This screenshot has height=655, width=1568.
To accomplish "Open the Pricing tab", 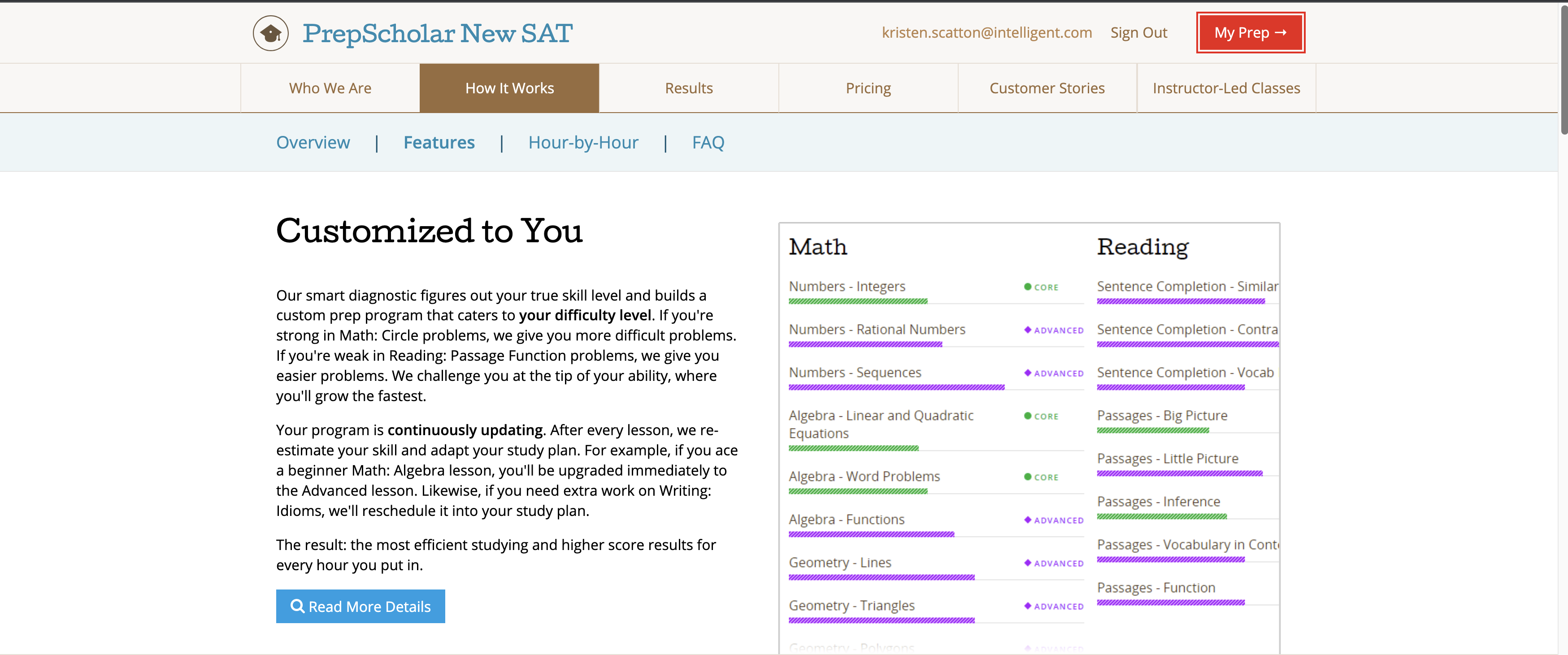I will tap(868, 88).
